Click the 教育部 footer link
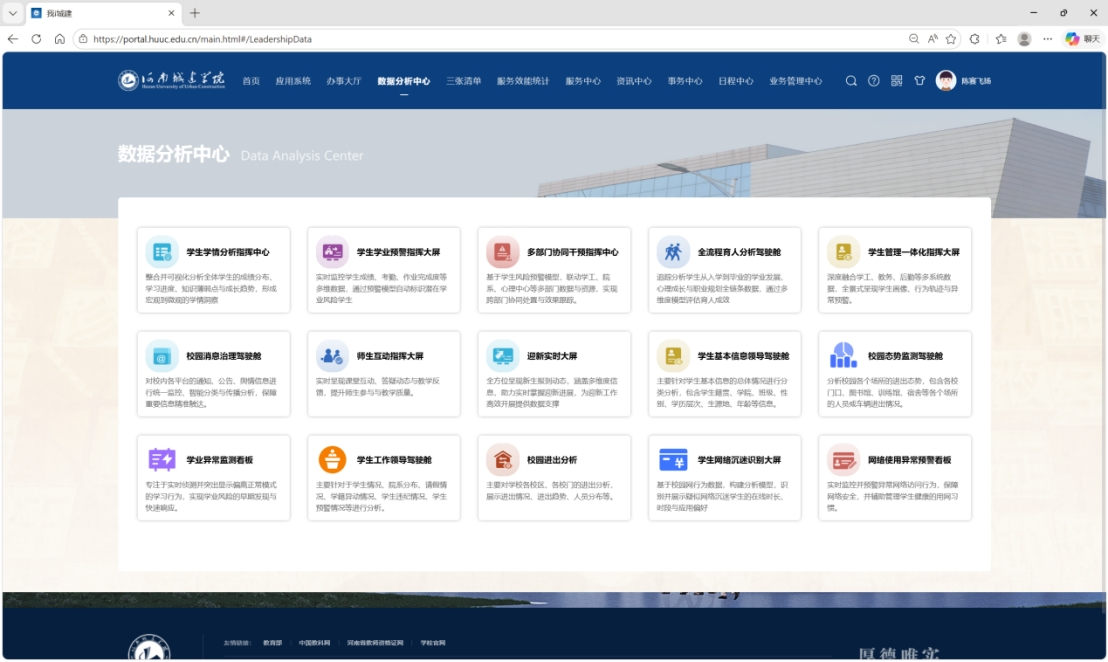1108x662 pixels. pos(272,643)
